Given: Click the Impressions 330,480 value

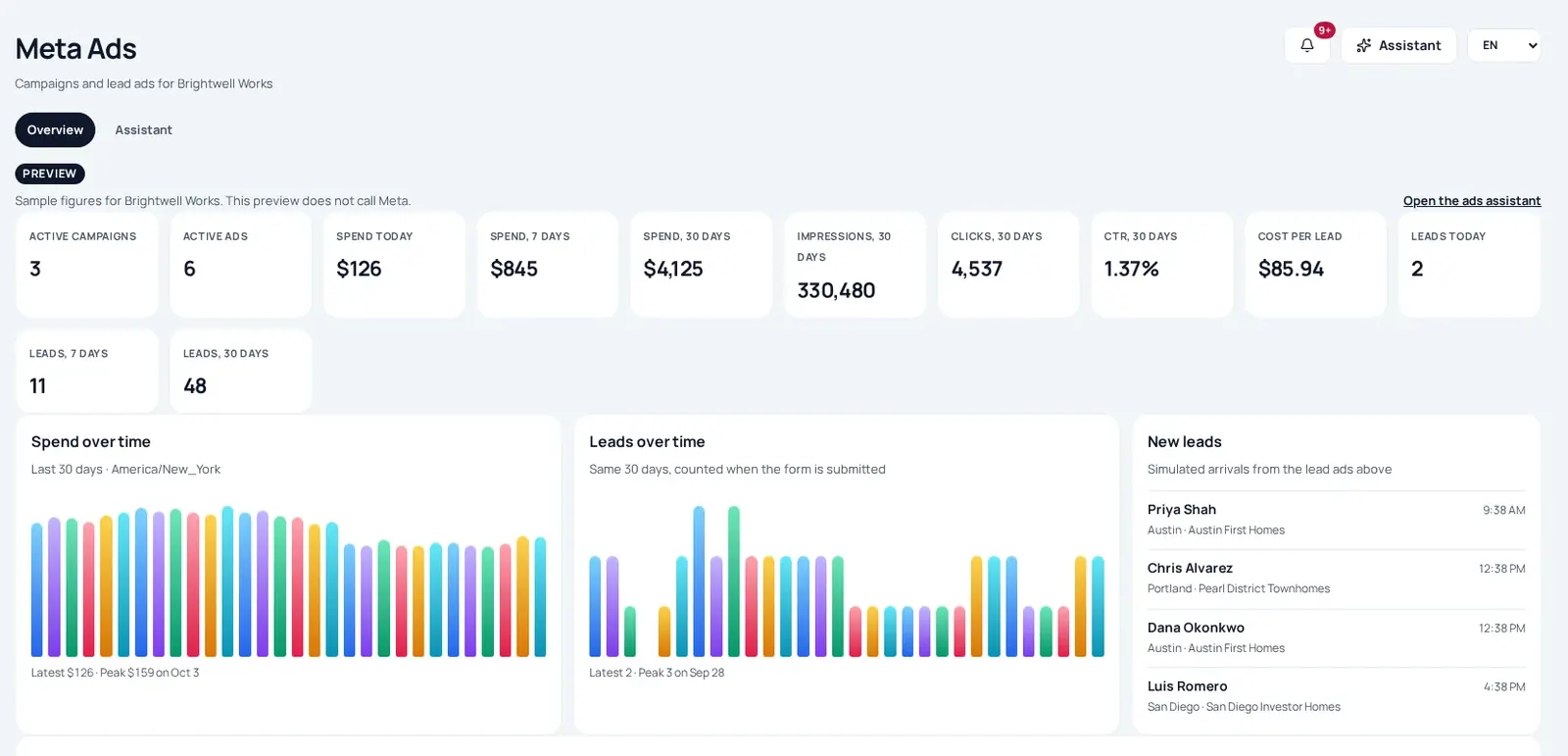Looking at the screenshot, I should point(836,290).
